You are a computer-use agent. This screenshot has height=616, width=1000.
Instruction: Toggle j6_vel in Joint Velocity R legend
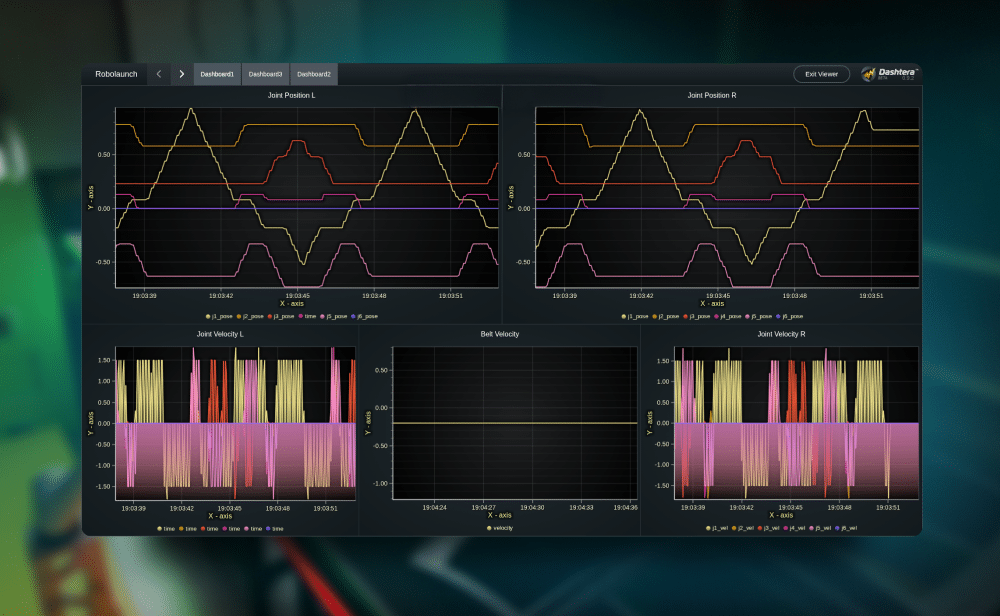tap(845, 527)
